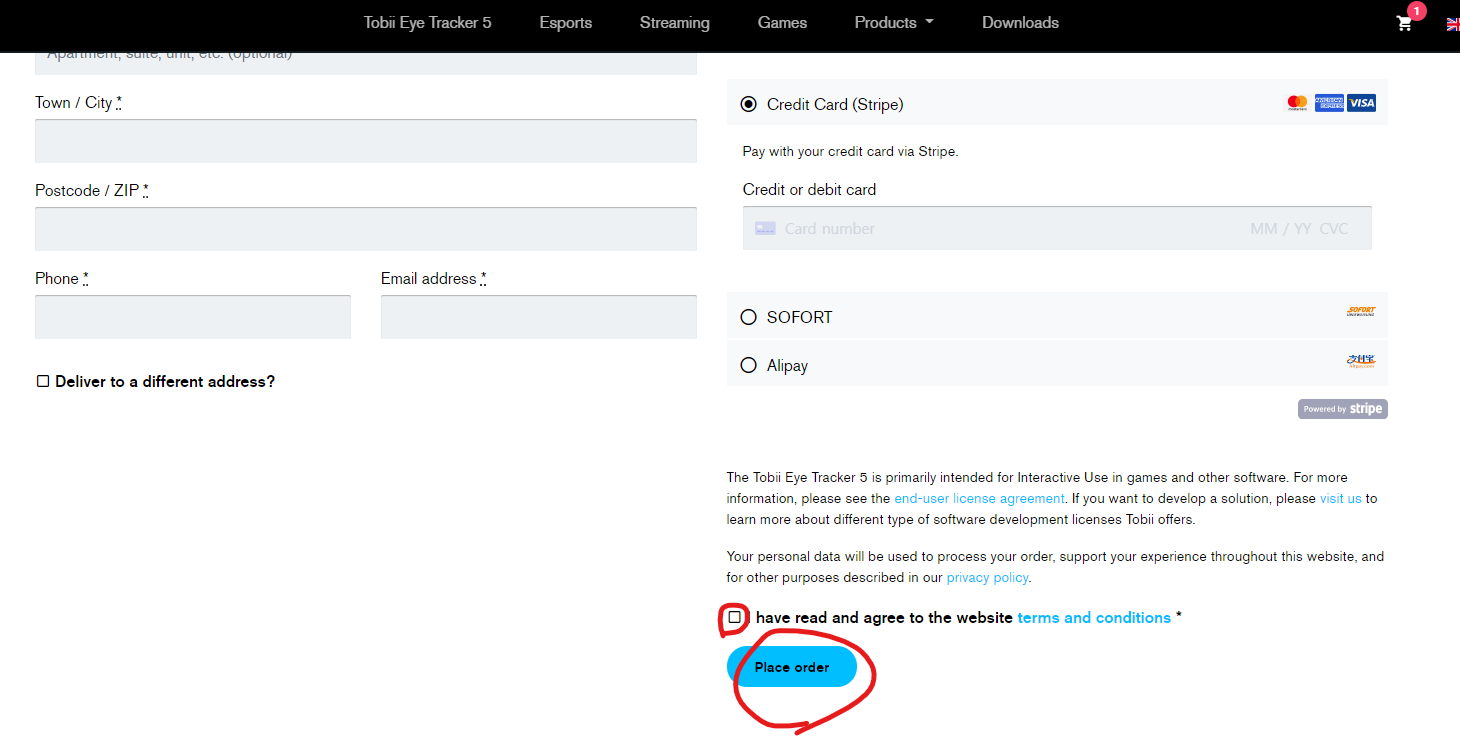Click the card icon in card field
This screenshot has height=745, width=1460.
tap(765, 228)
